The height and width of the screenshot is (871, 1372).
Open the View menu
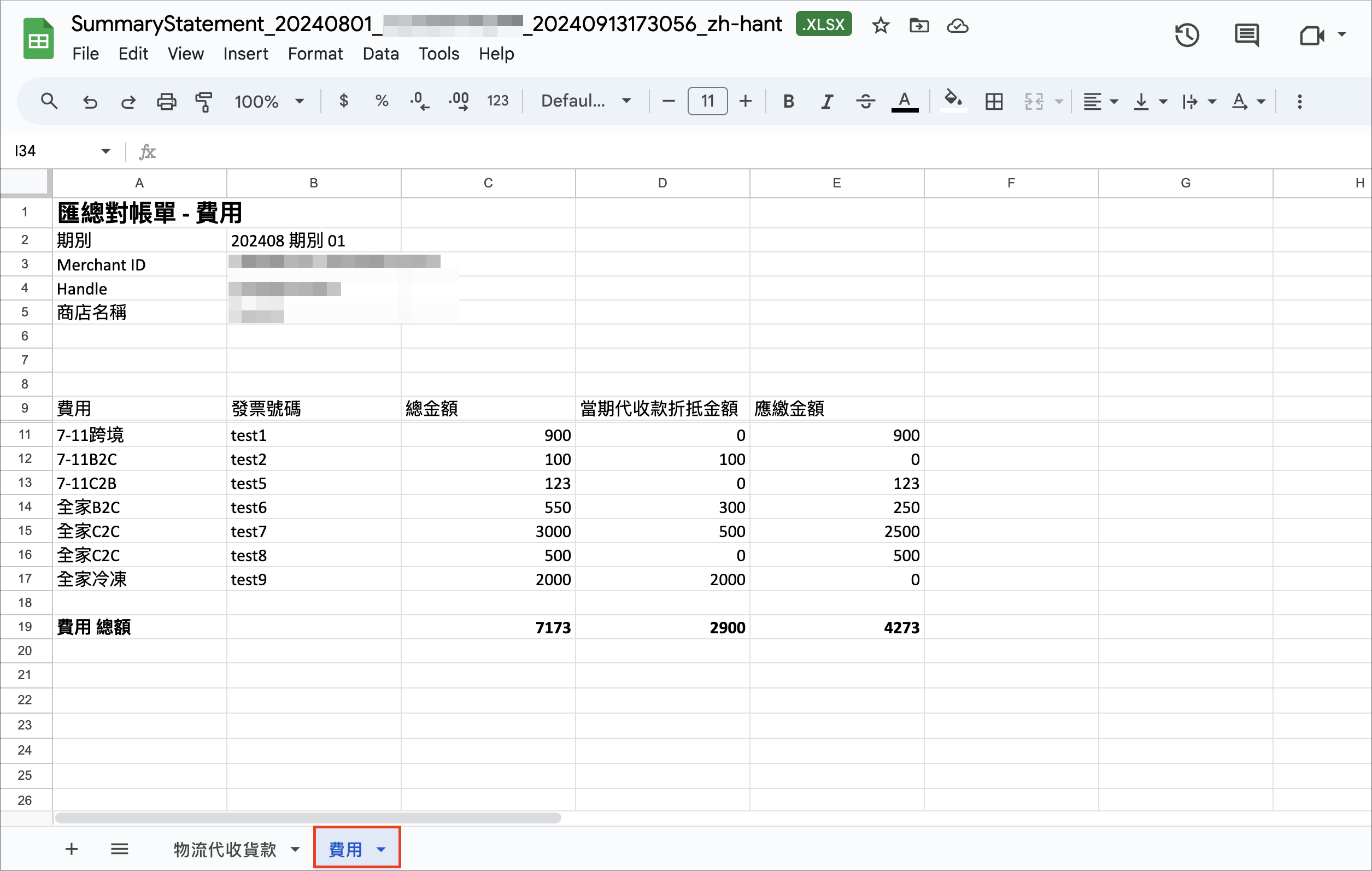point(185,54)
